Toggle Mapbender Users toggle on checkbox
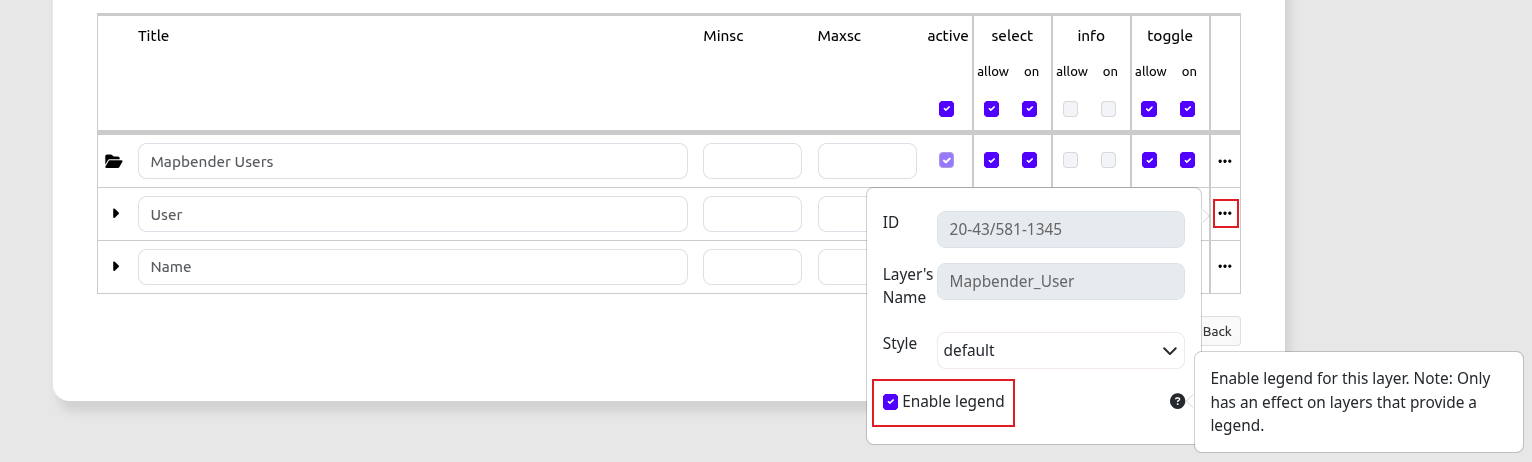 coord(1187,160)
